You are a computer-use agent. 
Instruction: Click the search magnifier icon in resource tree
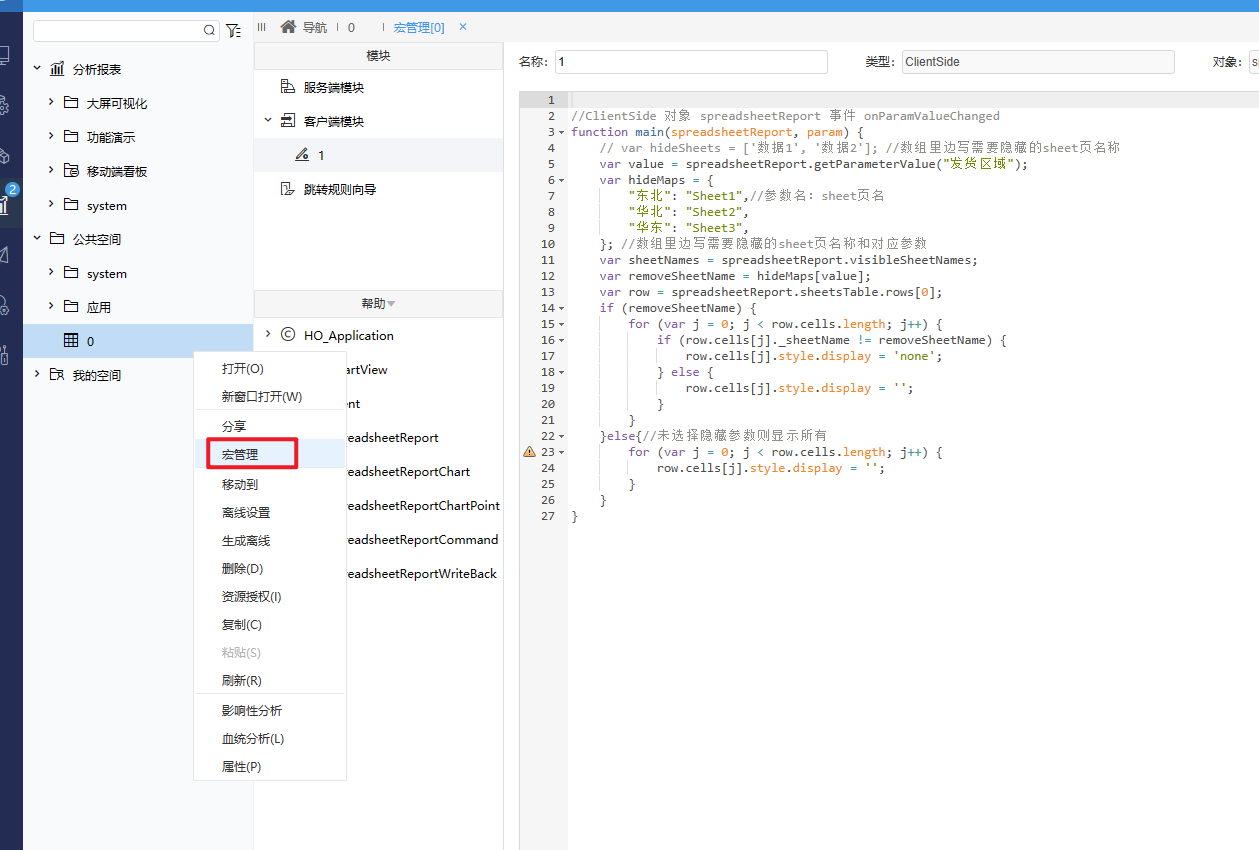[209, 30]
